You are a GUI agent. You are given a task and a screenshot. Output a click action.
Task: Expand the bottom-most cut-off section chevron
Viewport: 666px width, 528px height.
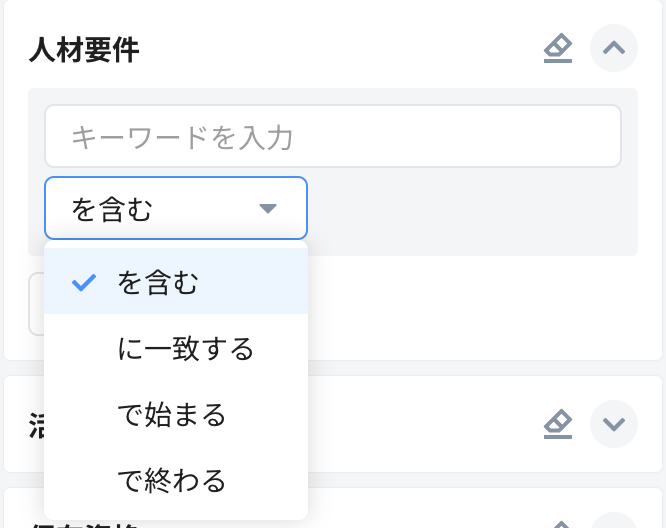614,522
